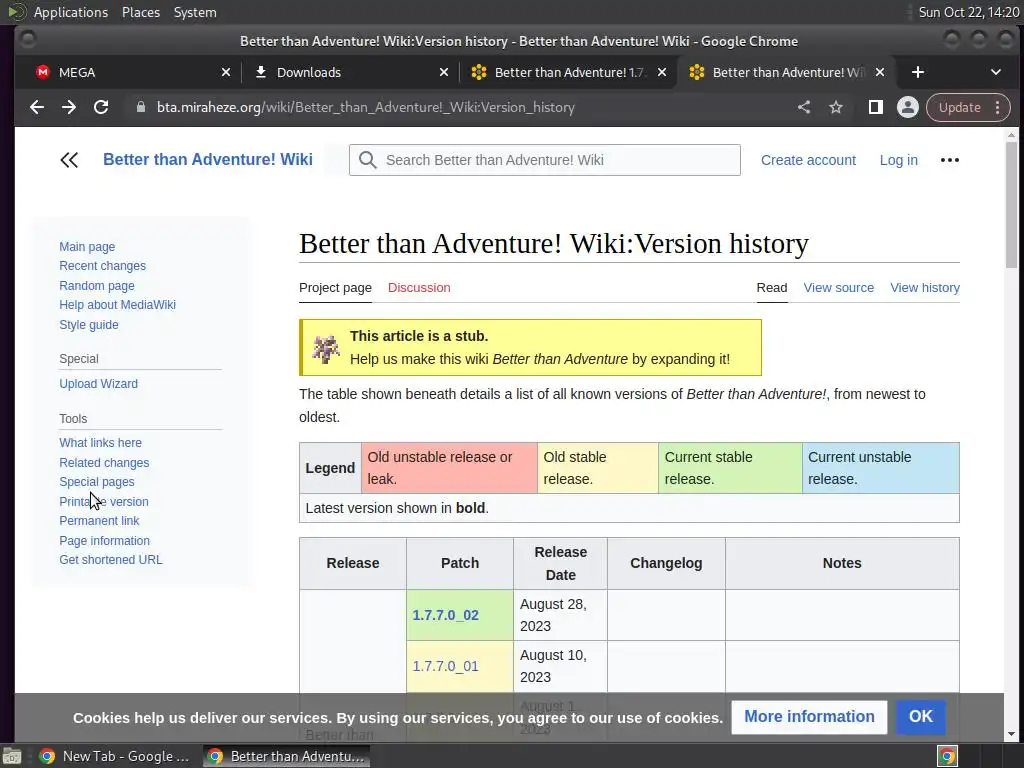The width and height of the screenshot is (1024, 768).
Task: Click the Chrome icon in the bottom-right panel
Action: point(947,756)
